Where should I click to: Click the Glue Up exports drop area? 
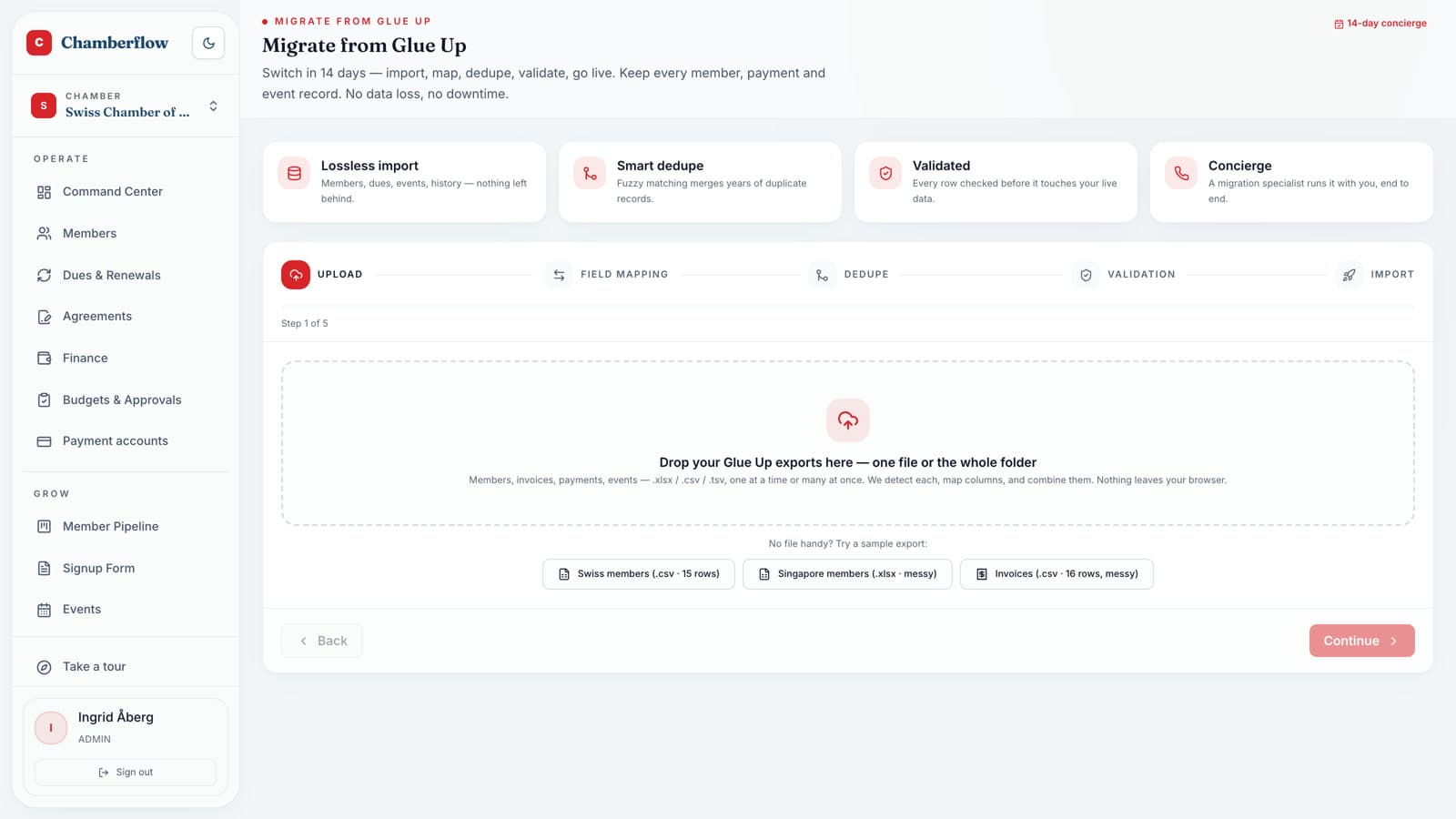(848, 443)
